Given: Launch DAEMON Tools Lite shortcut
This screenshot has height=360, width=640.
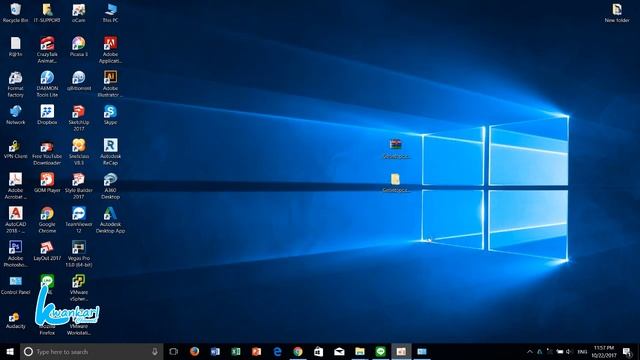Looking at the screenshot, I should (x=47, y=84).
